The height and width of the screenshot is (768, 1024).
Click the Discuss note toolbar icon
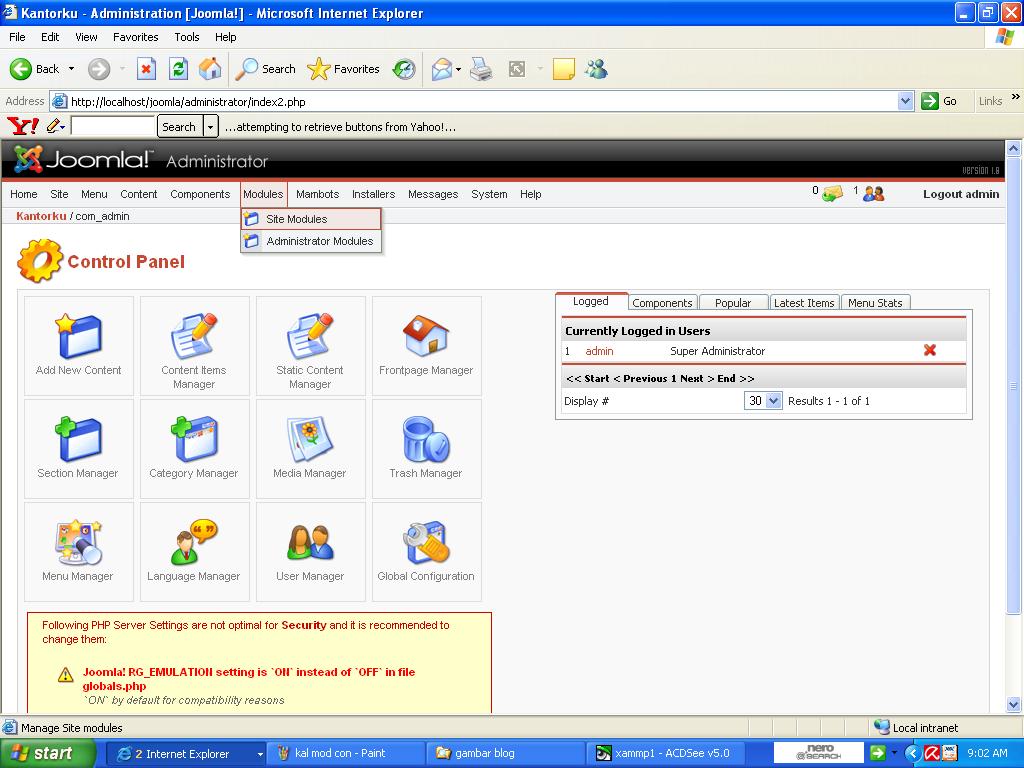click(x=564, y=69)
